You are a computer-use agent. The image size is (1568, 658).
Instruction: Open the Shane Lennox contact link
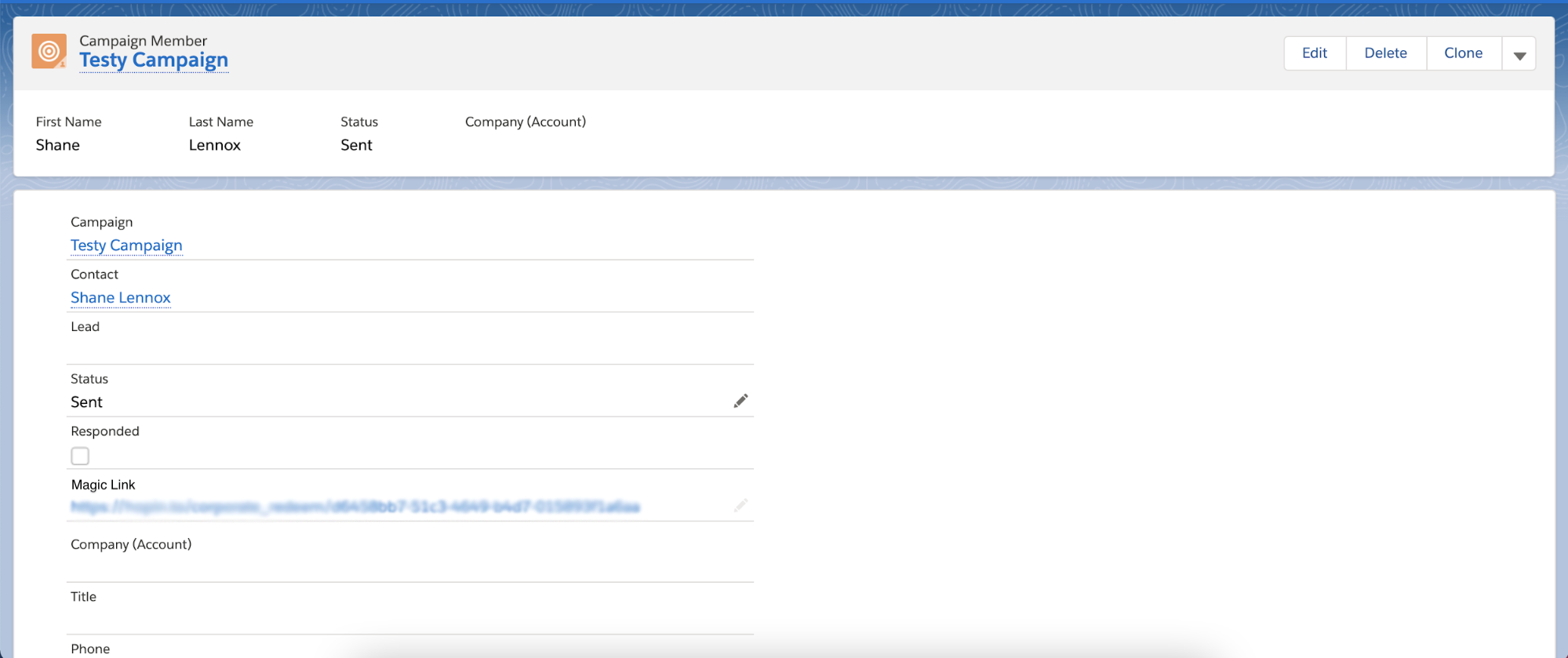pyautogui.click(x=121, y=298)
